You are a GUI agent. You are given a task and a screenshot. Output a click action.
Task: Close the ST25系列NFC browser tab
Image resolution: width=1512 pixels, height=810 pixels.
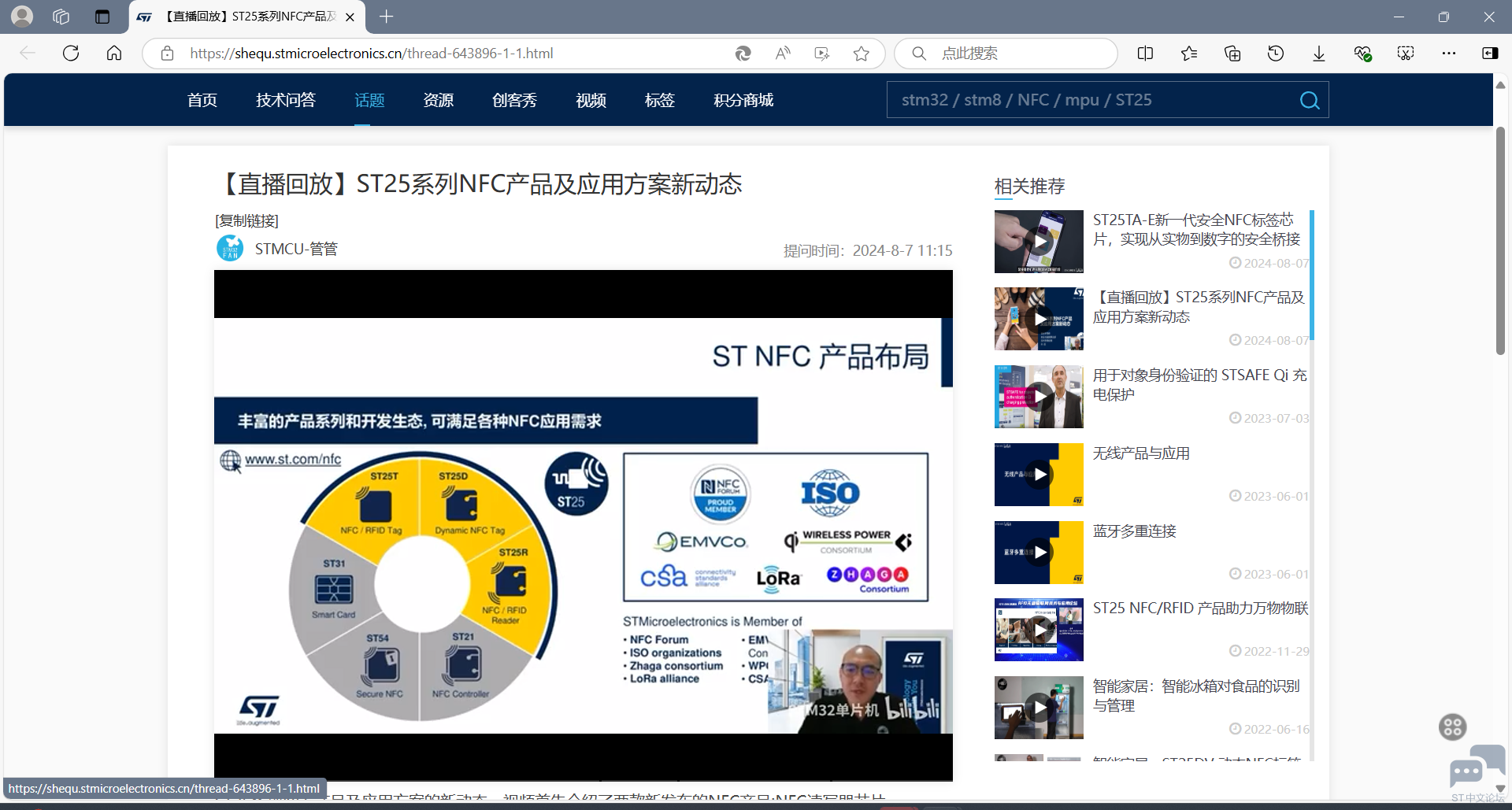(x=350, y=17)
